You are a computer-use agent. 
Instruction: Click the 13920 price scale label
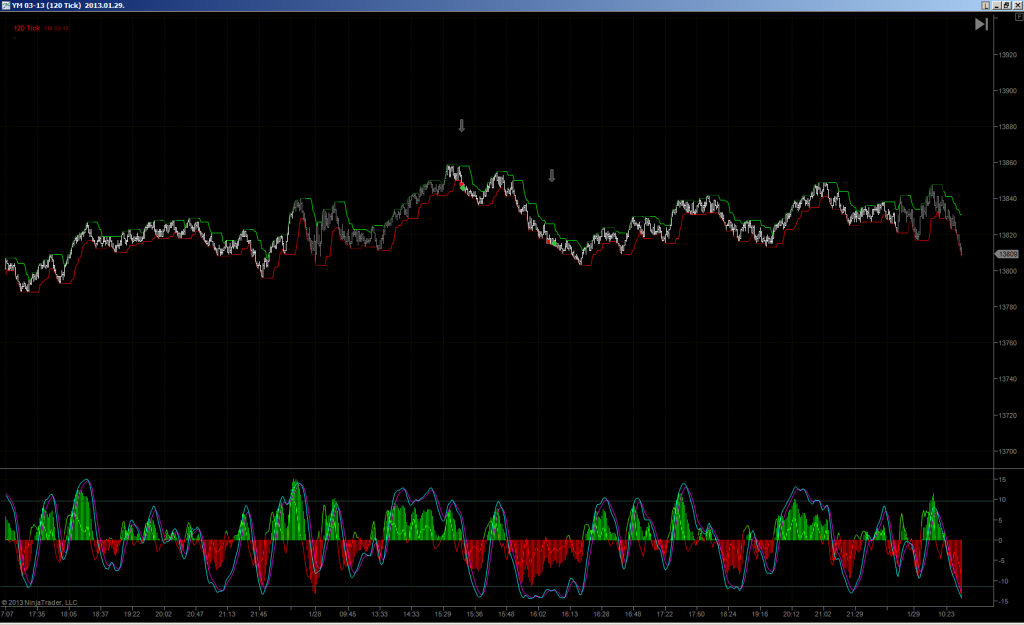pos(1008,55)
